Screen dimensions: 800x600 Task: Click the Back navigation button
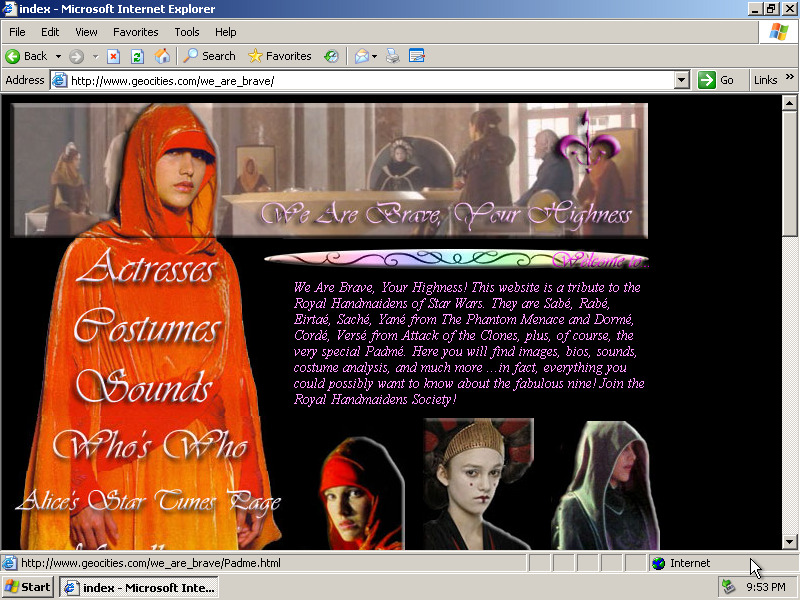point(27,56)
